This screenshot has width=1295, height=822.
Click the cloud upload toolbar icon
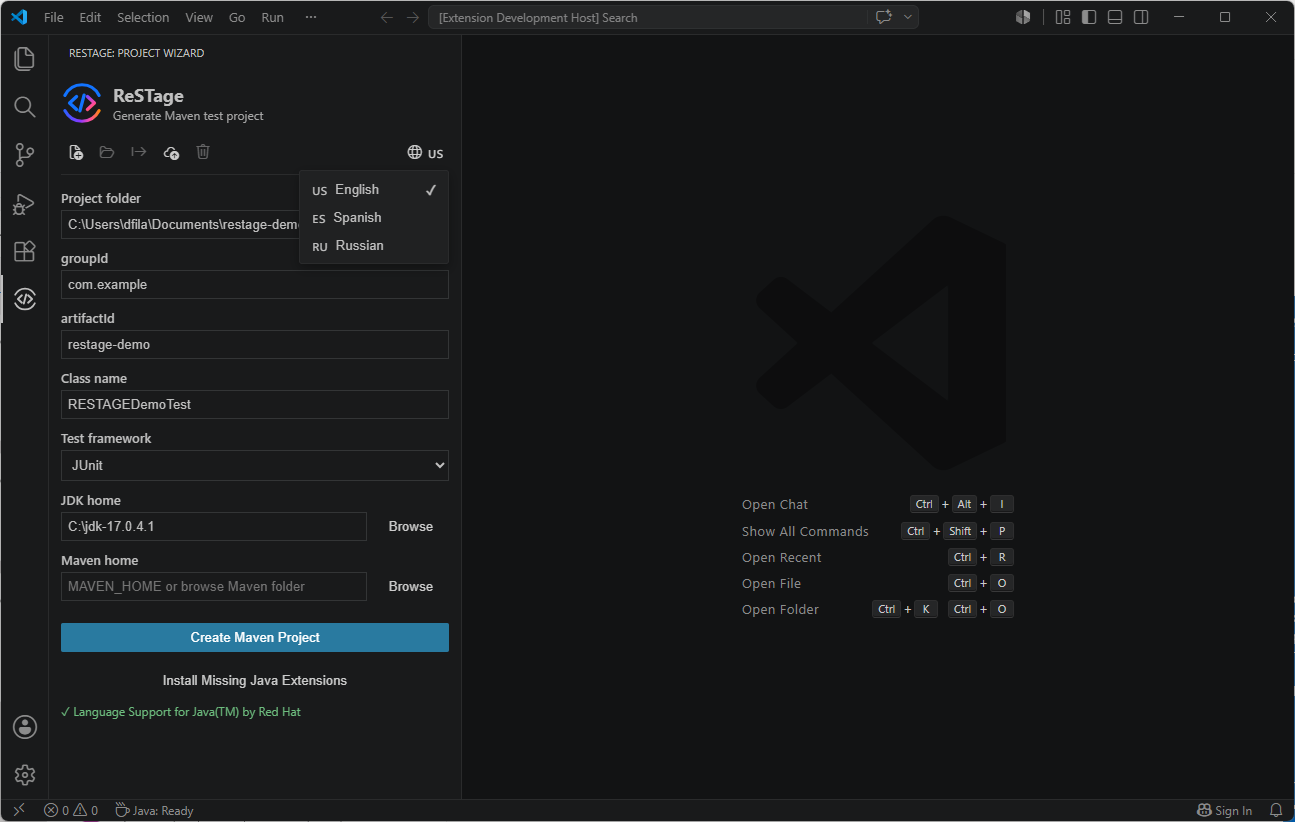pyautogui.click(x=171, y=152)
